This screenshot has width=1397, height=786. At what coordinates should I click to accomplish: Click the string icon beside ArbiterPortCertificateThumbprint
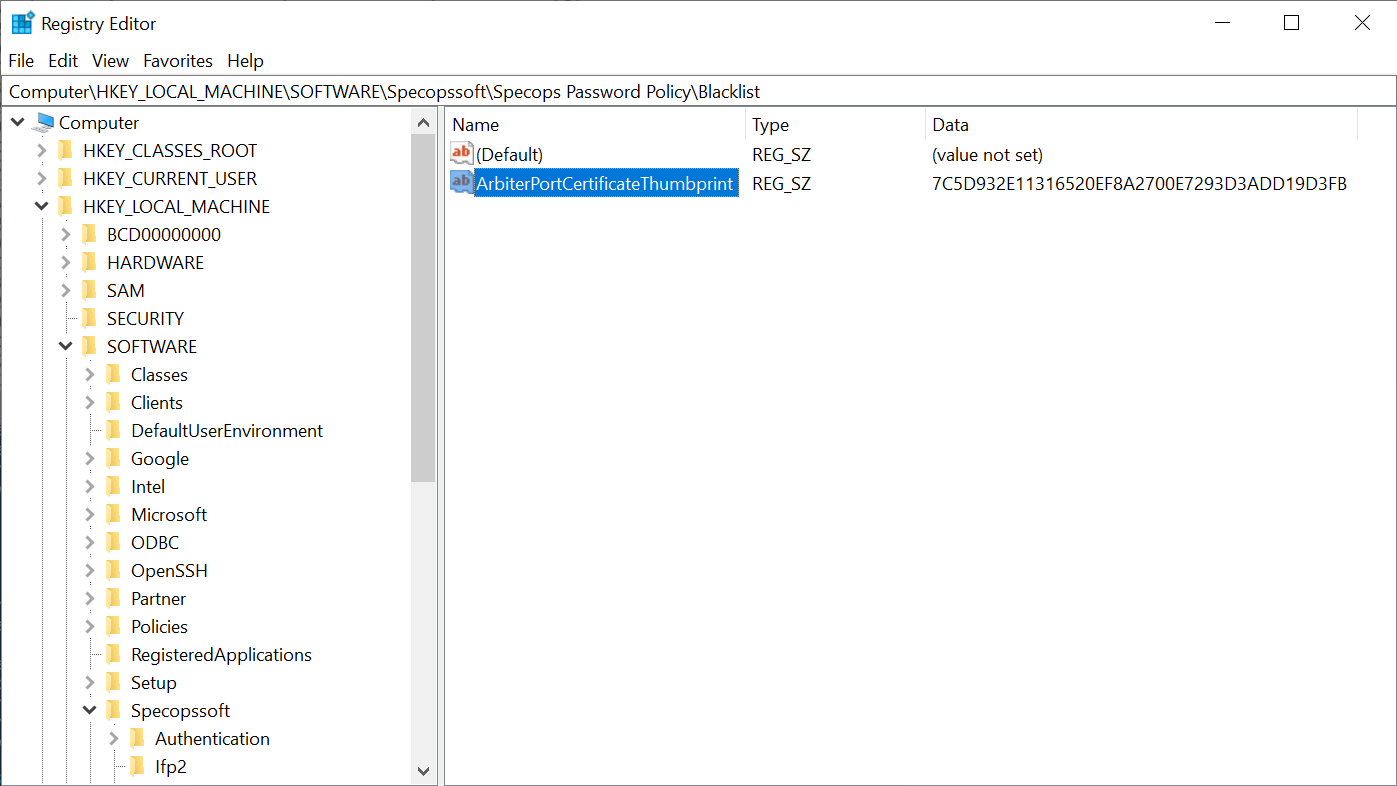pos(462,183)
